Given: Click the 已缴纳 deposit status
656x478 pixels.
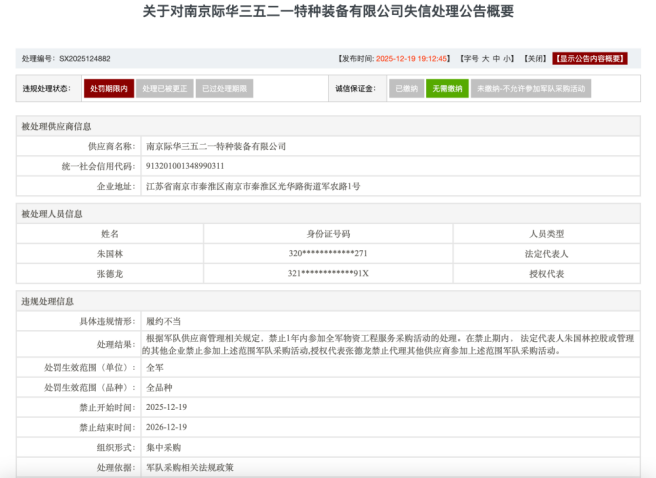Looking at the screenshot, I should click(406, 89).
